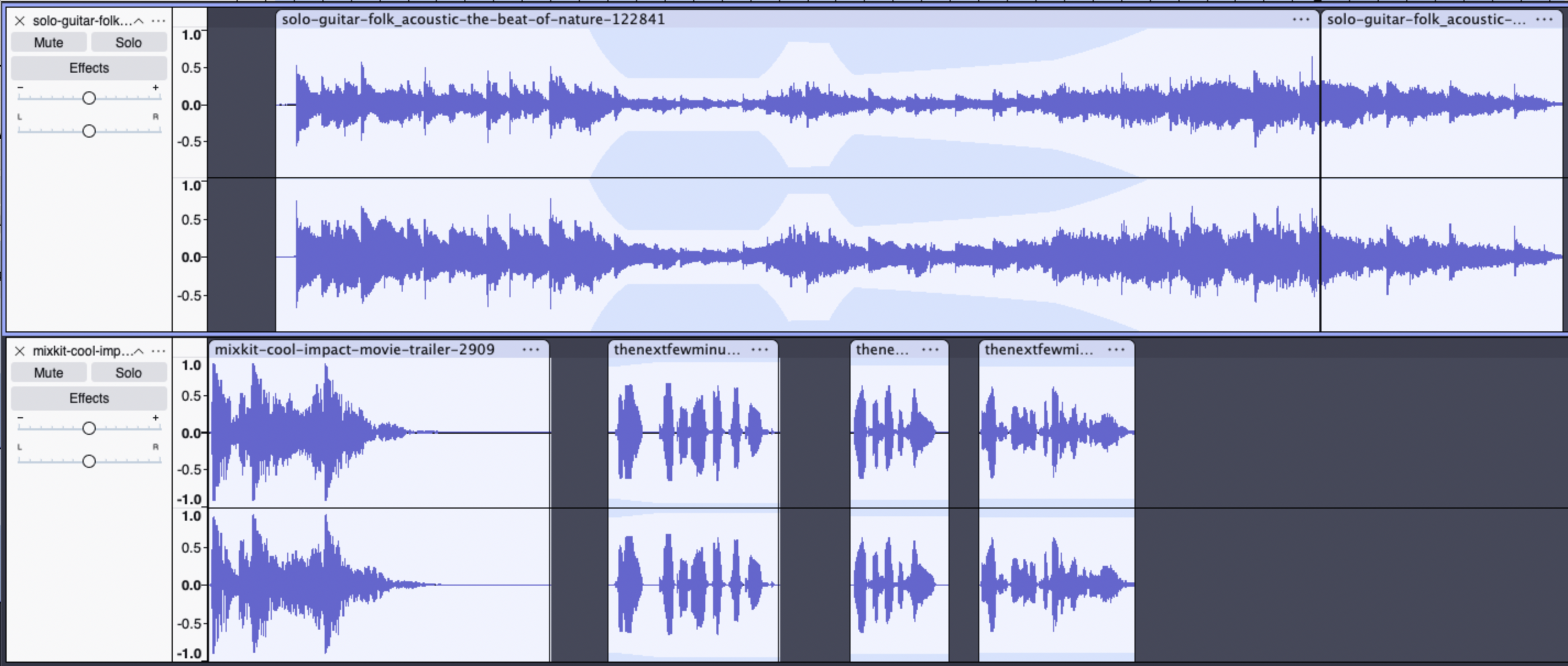Open thenextfewminu... clip menu
This screenshot has width=1568, height=666.
[760, 350]
